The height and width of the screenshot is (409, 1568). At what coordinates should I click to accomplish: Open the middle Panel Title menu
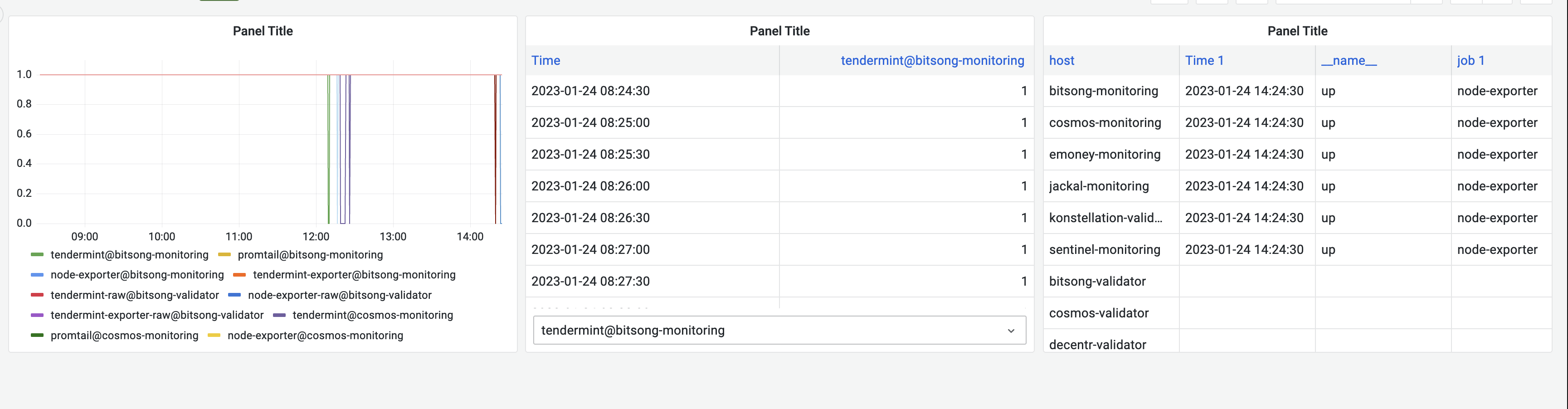click(x=779, y=30)
